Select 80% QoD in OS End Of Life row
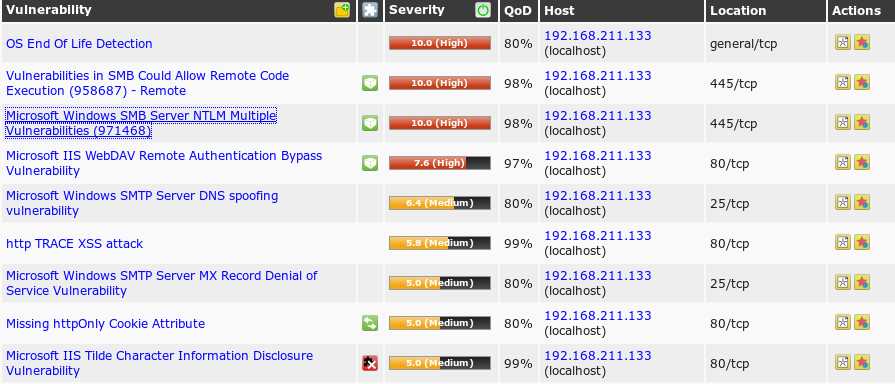The height and width of the screenshot is (384, 895). (x=518, y=44)
